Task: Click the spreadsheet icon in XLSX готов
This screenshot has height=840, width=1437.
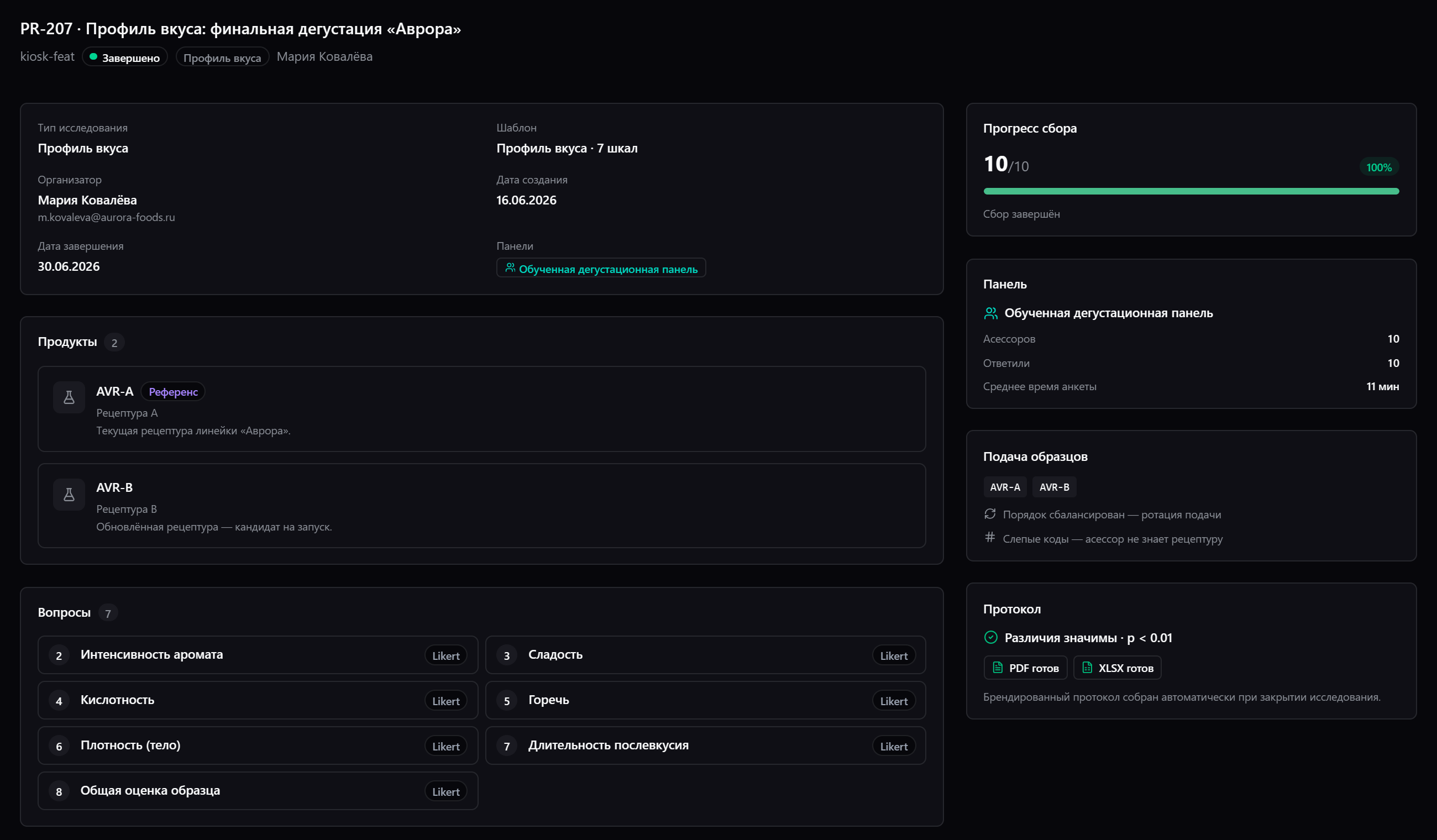Action: coord(1088,668)
